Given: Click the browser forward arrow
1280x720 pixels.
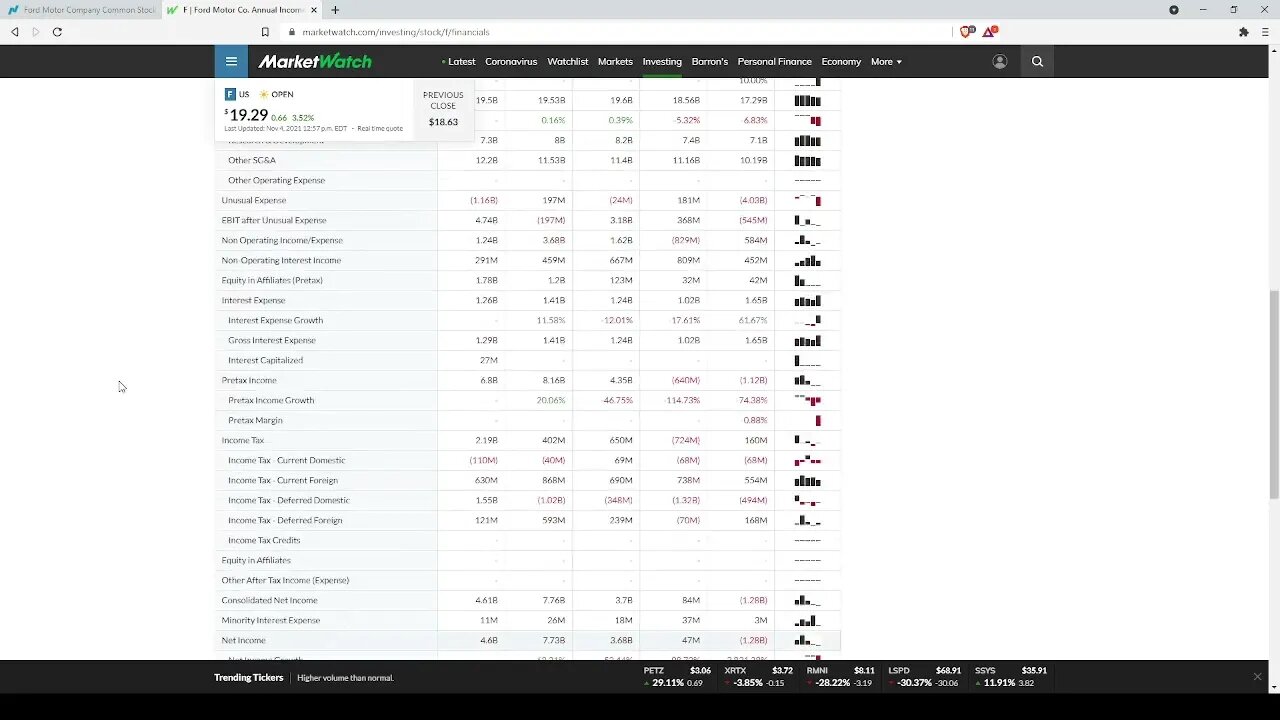Looking at the screenshot, I should click(36, 32).
